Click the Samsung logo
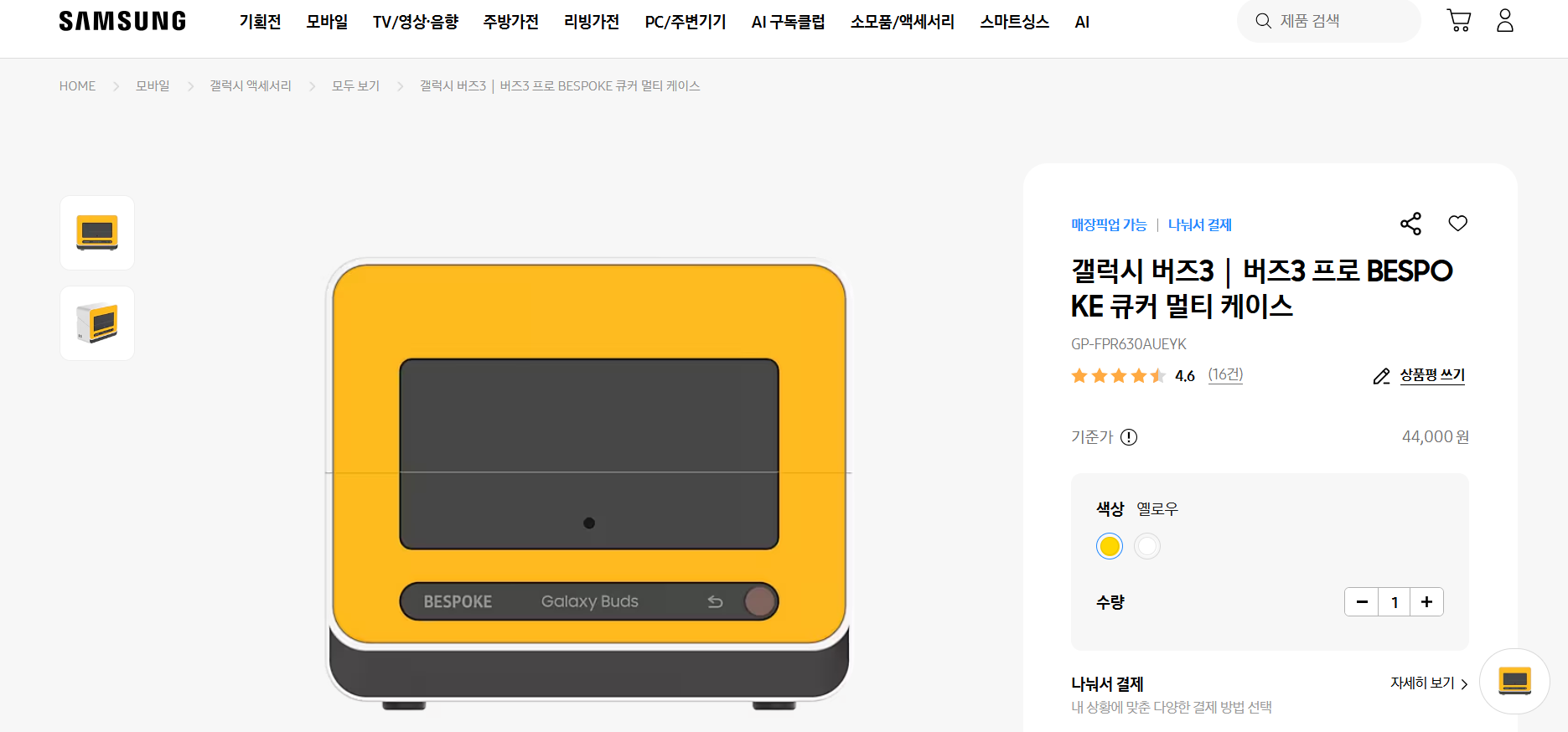Image resolution: width=1568 pixels, height=732 pixels. click(122, 21)
